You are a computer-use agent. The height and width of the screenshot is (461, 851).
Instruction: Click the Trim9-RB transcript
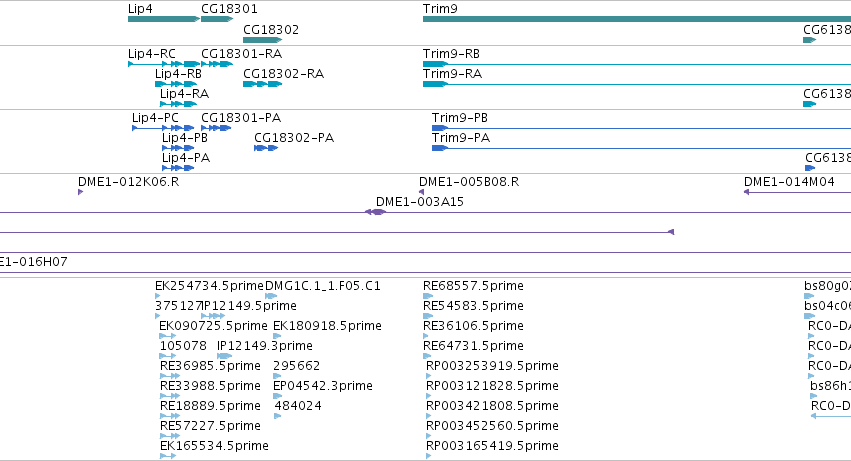[637, 64]
